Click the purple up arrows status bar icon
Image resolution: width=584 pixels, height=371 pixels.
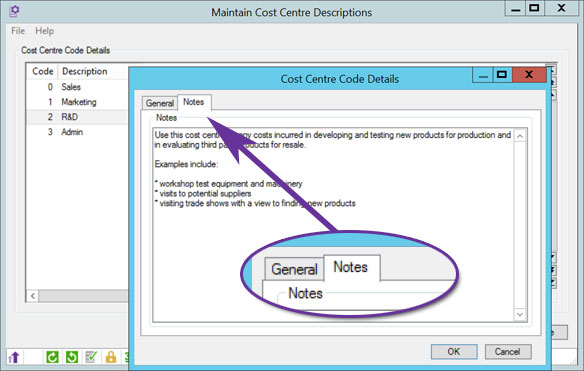pos(14,357)
